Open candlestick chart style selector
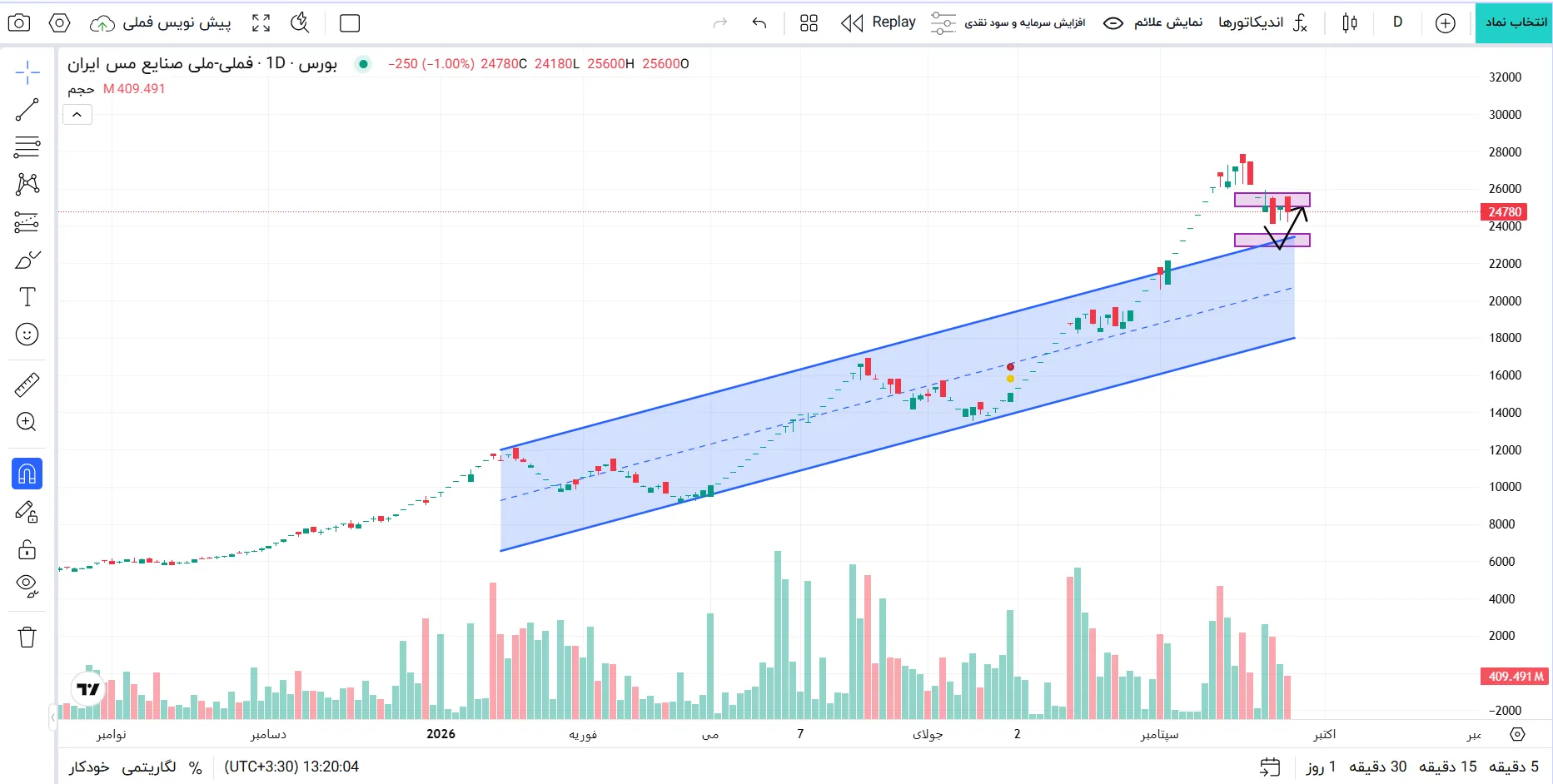This screenshot has height=784, width=1553. tap(1350, 23)
